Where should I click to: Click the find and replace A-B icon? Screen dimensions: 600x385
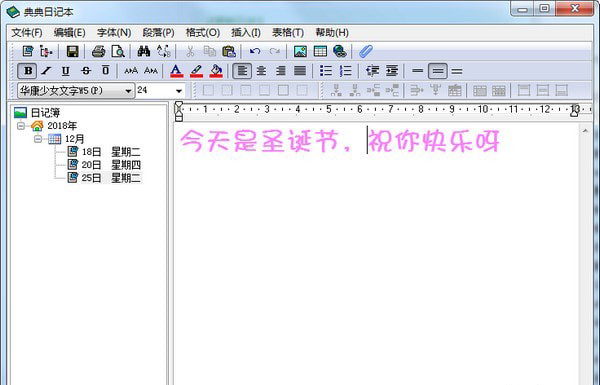point(164,51)
